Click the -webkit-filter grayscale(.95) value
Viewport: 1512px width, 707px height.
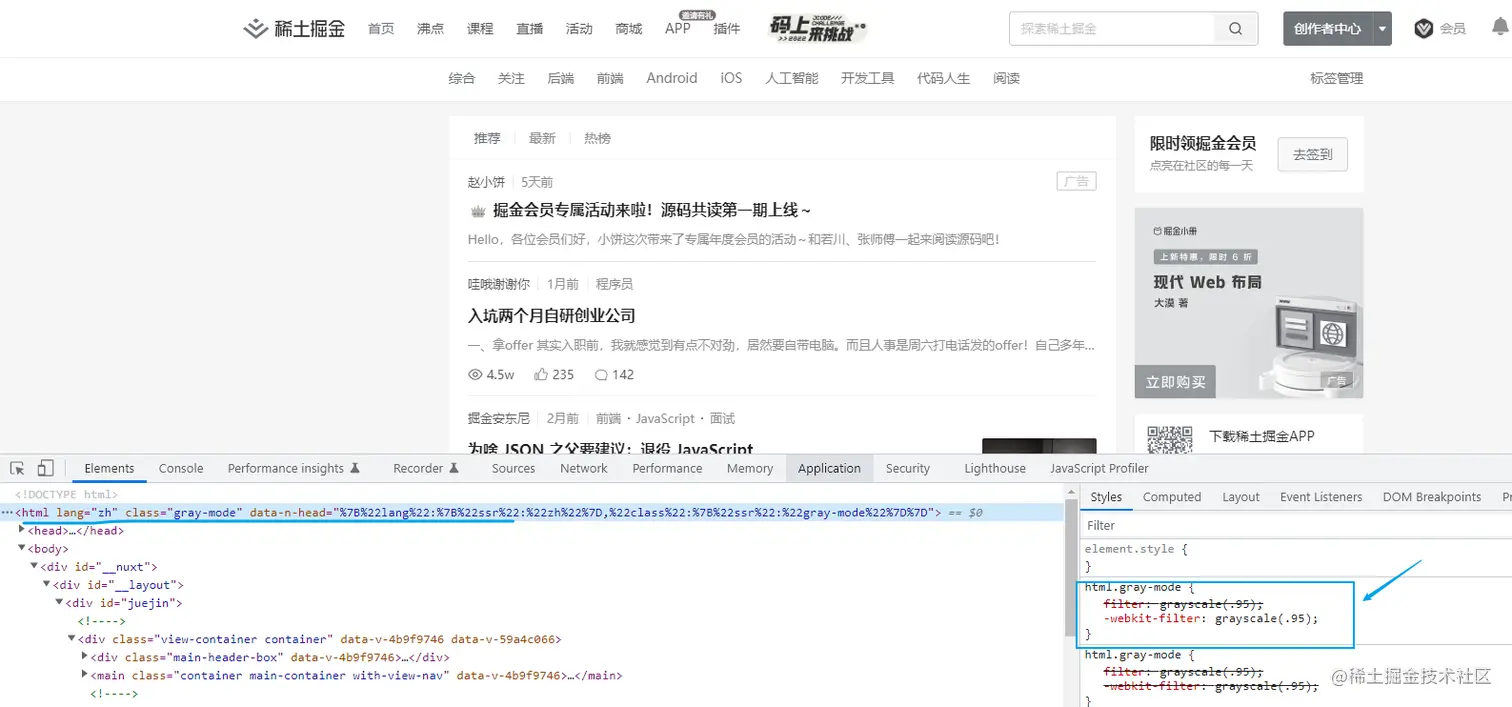coord(1266,618)
